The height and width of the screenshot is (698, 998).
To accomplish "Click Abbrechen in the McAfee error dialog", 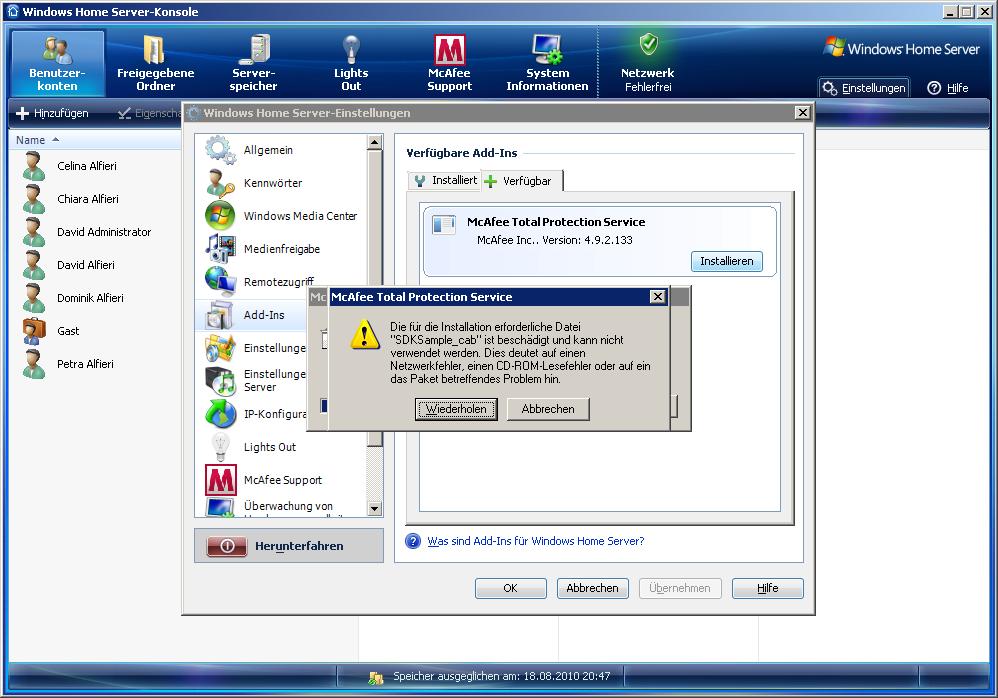I will click(548, 409).
